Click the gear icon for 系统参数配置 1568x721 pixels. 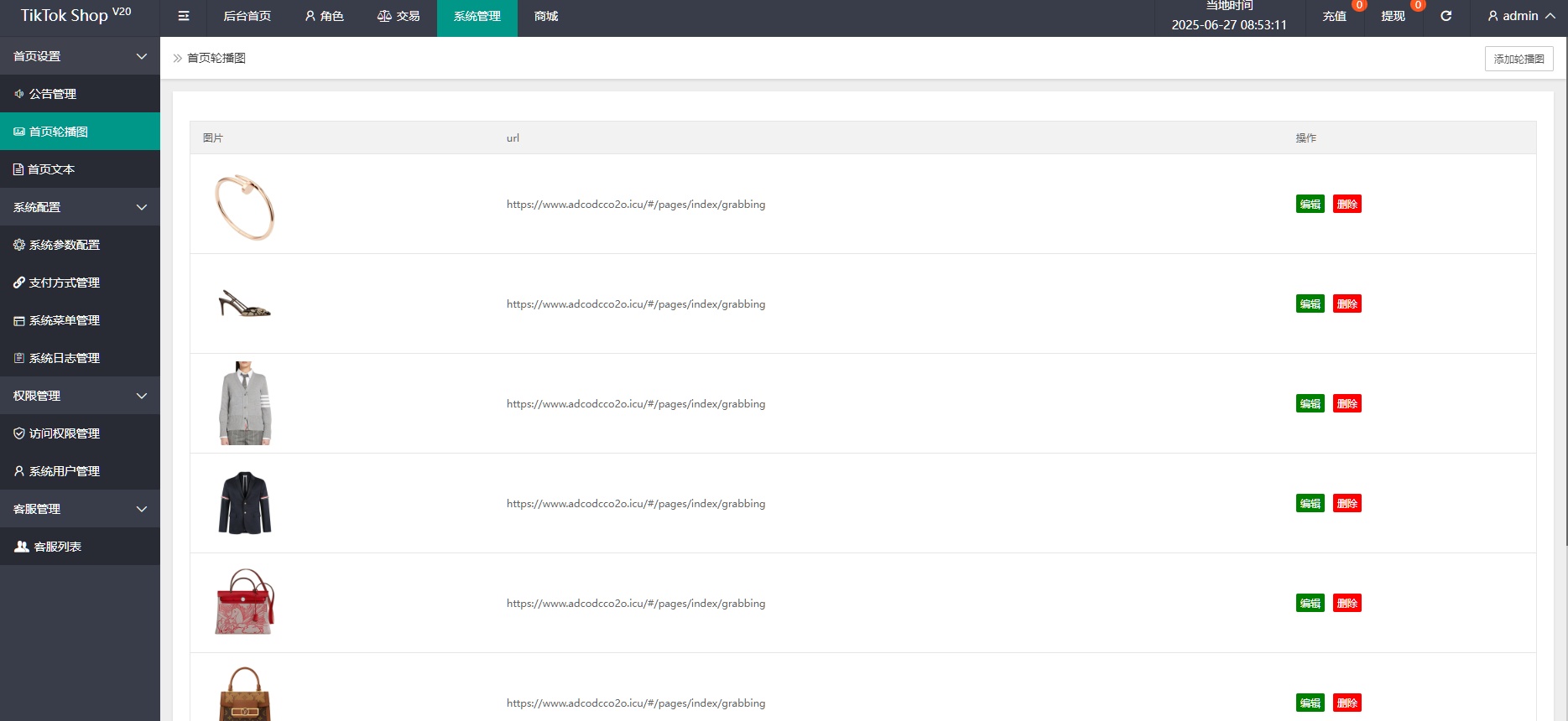[x=18, y=245]
